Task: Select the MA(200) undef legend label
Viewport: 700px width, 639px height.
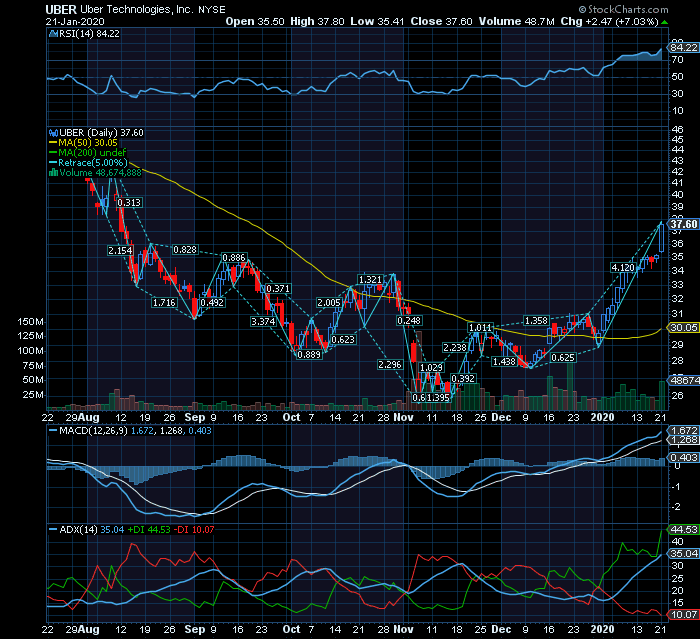Action: click(x=92, y=153)
